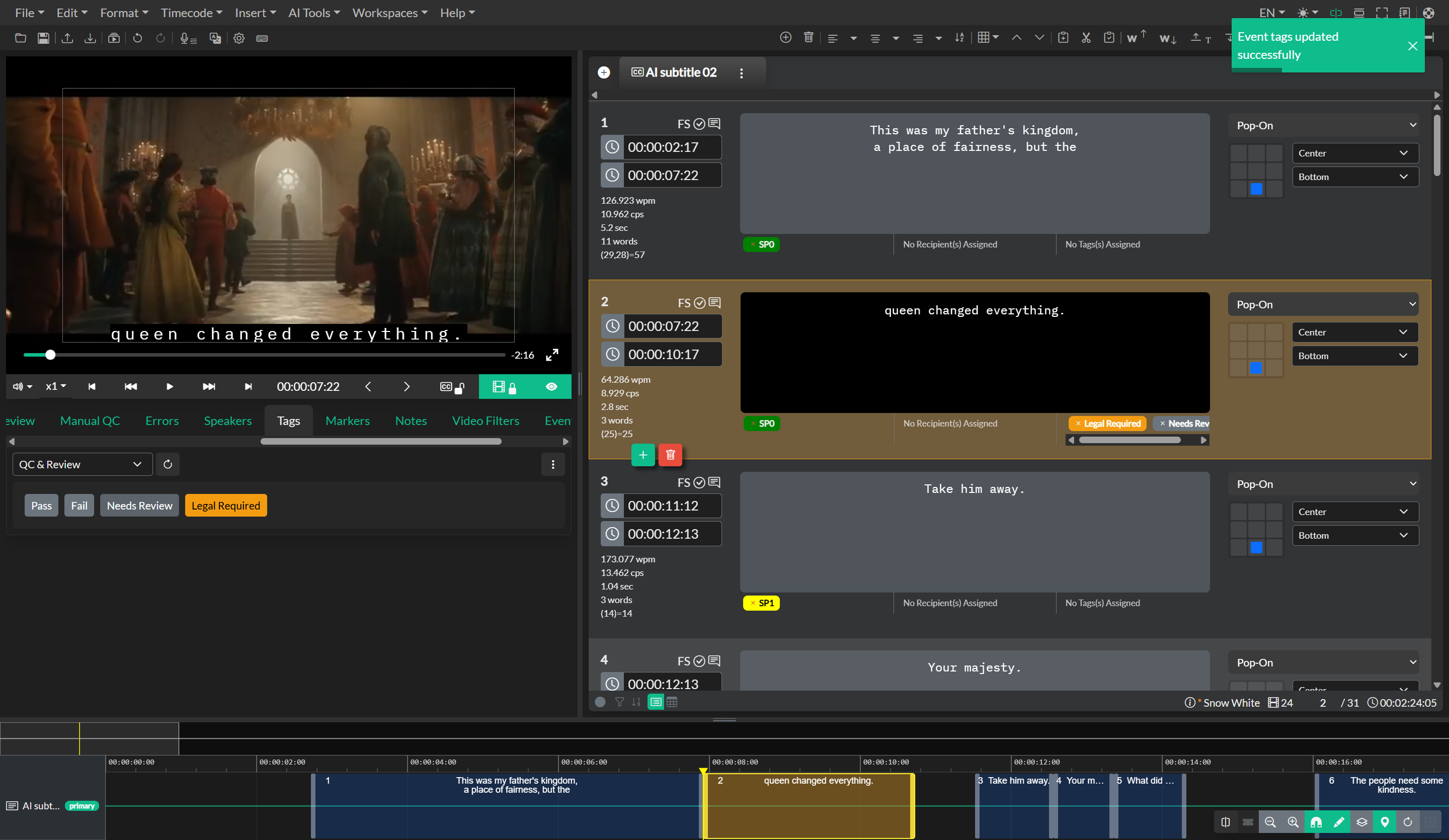
Task: Open the Workspaces menu
Action: [389, 13]
